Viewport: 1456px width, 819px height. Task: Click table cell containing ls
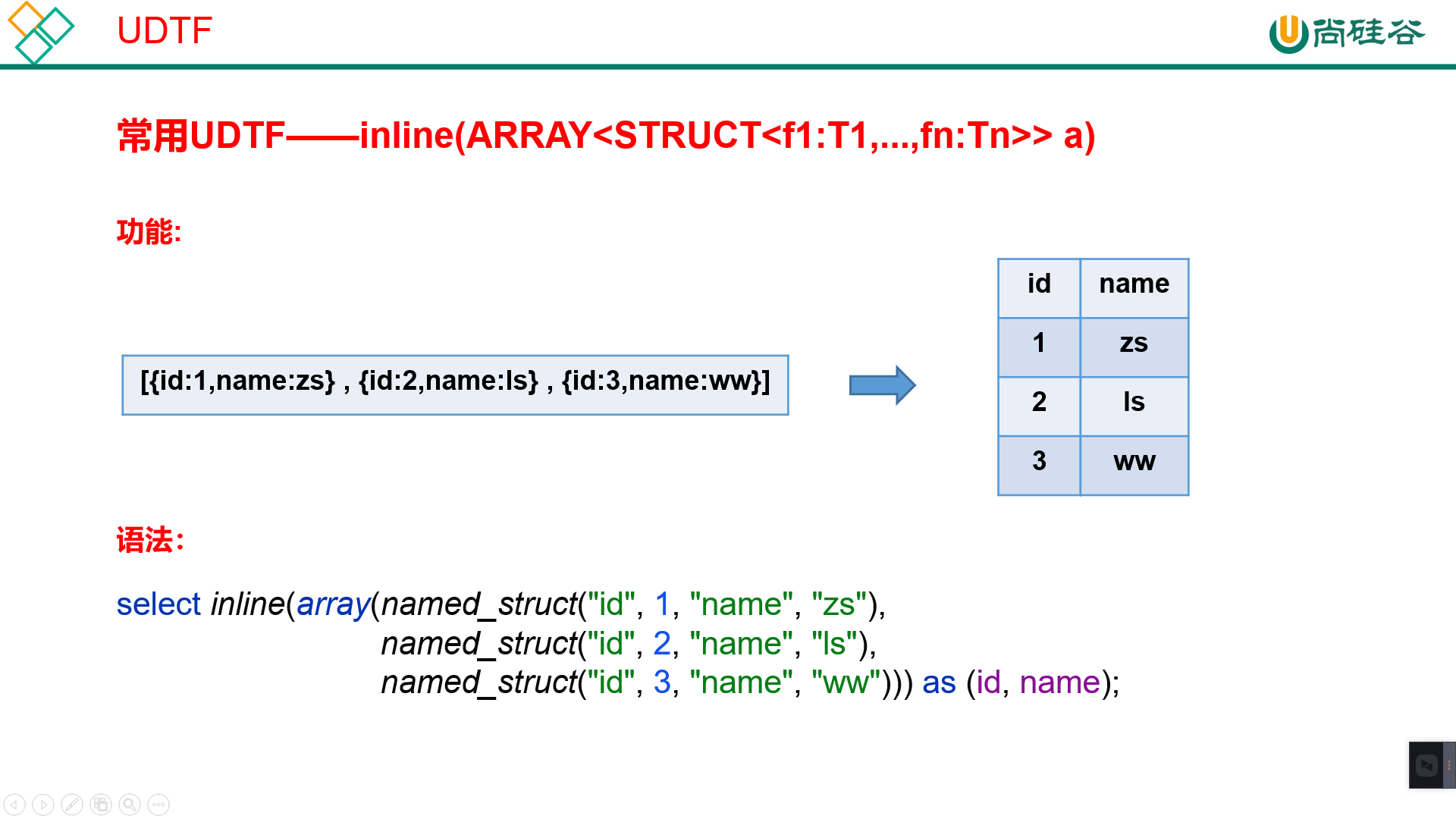tap(1134, 406)
